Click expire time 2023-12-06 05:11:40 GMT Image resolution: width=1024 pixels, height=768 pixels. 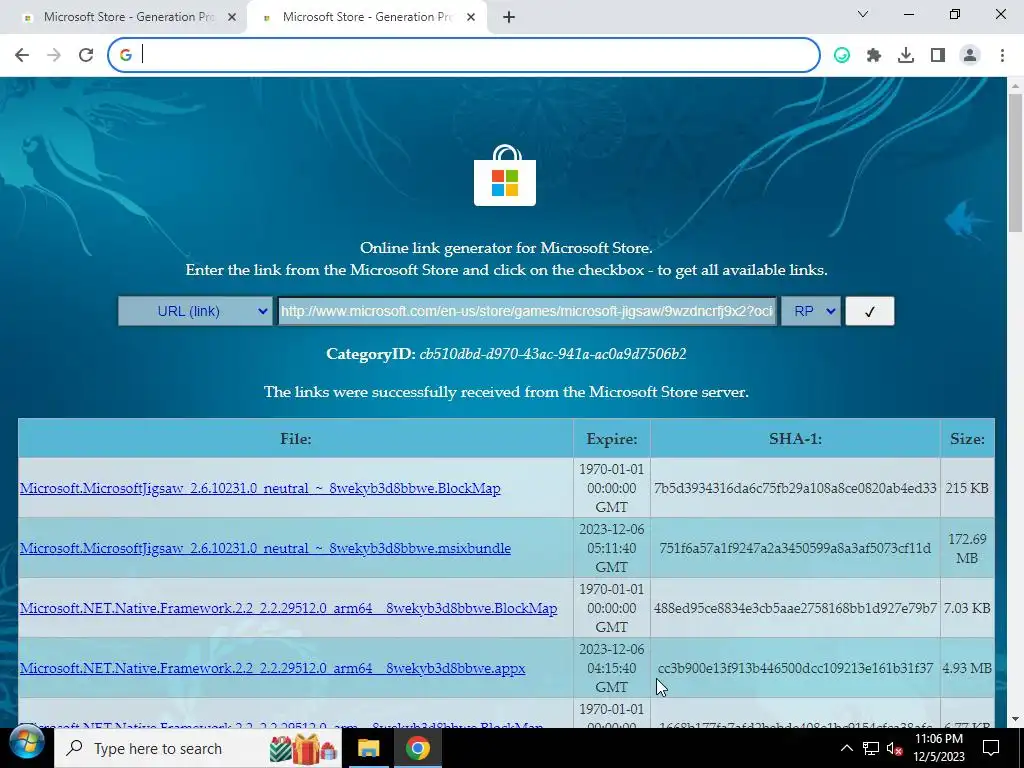coord(611,548)
